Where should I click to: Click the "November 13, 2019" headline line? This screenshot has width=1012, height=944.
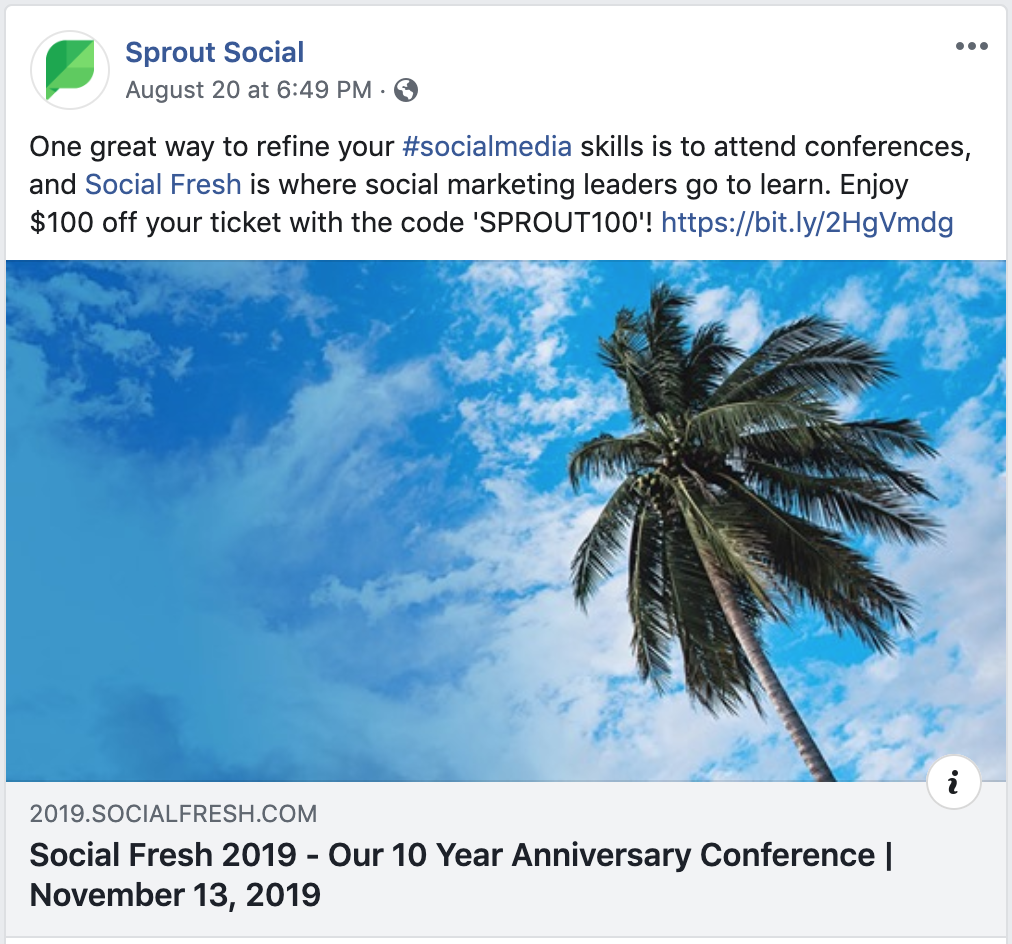175,894
